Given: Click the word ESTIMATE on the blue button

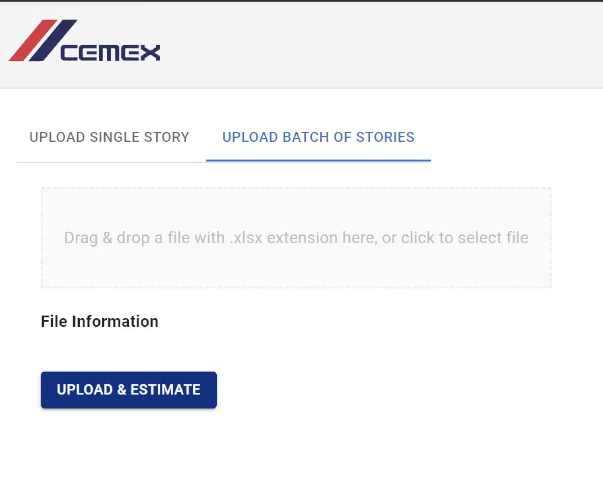Looking at the screenshot, I should pyautogui.click(x=165, y=390).
